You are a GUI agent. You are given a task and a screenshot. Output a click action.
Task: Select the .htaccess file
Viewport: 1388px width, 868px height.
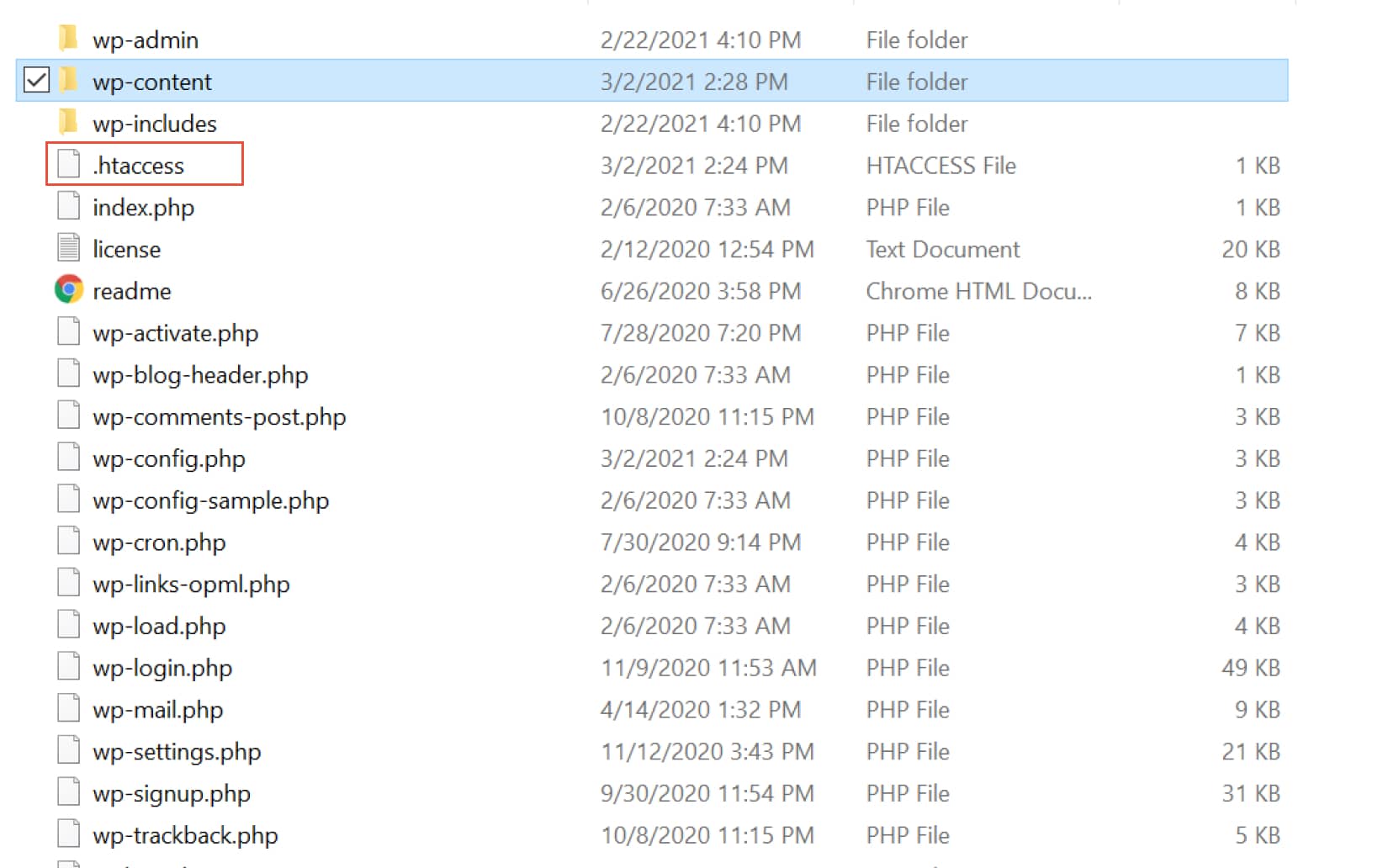[x=140, y=165]
